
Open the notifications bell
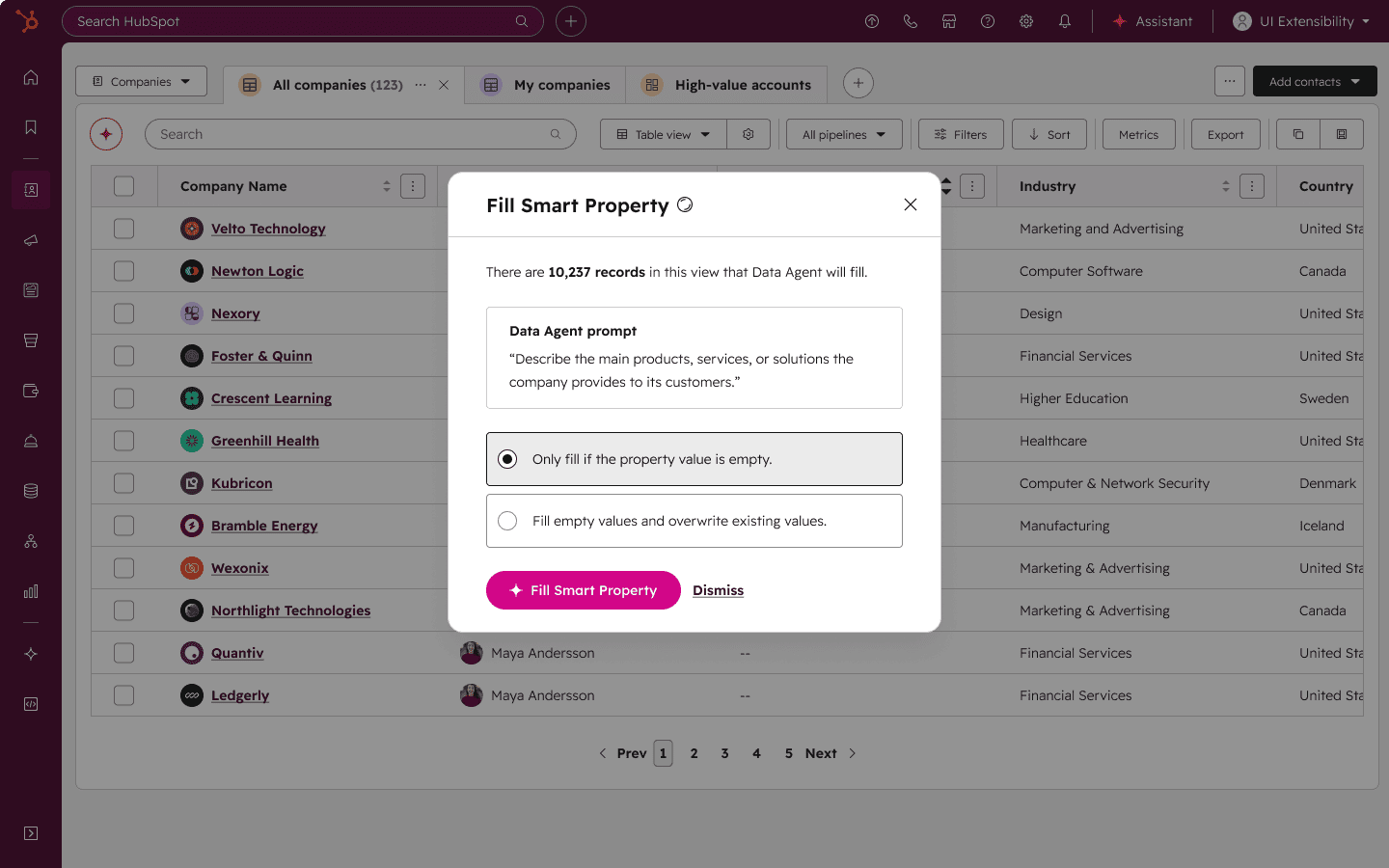click(x=1065, y=20)
